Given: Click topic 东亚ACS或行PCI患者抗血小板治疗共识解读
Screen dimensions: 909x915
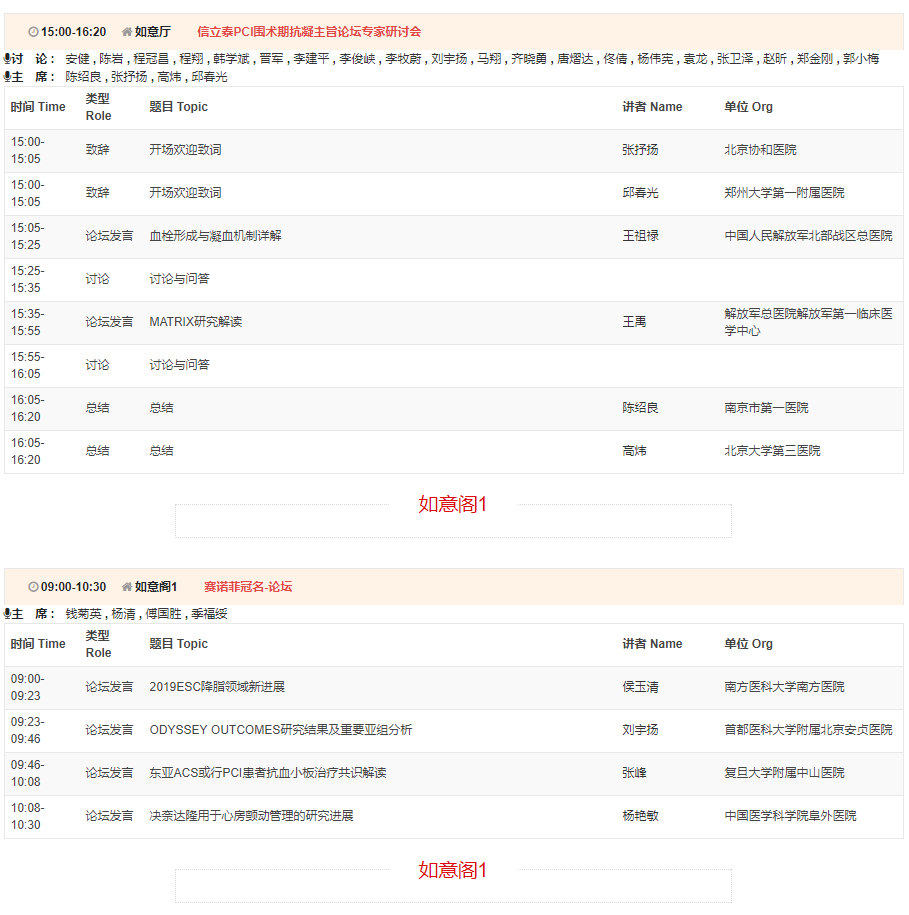Looking at the screenshot, I should [268, 773].
